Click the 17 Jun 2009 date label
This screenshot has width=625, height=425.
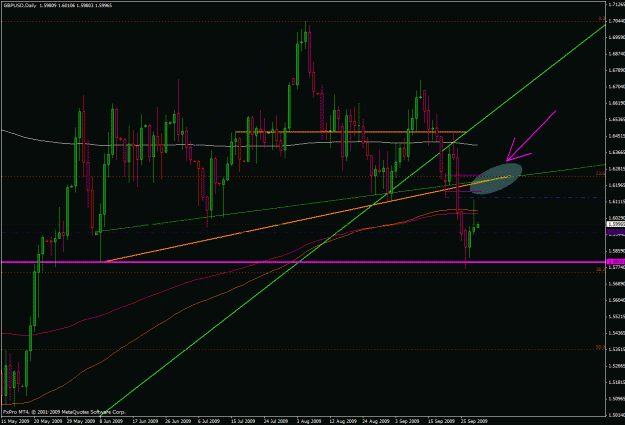pos(145,421)
